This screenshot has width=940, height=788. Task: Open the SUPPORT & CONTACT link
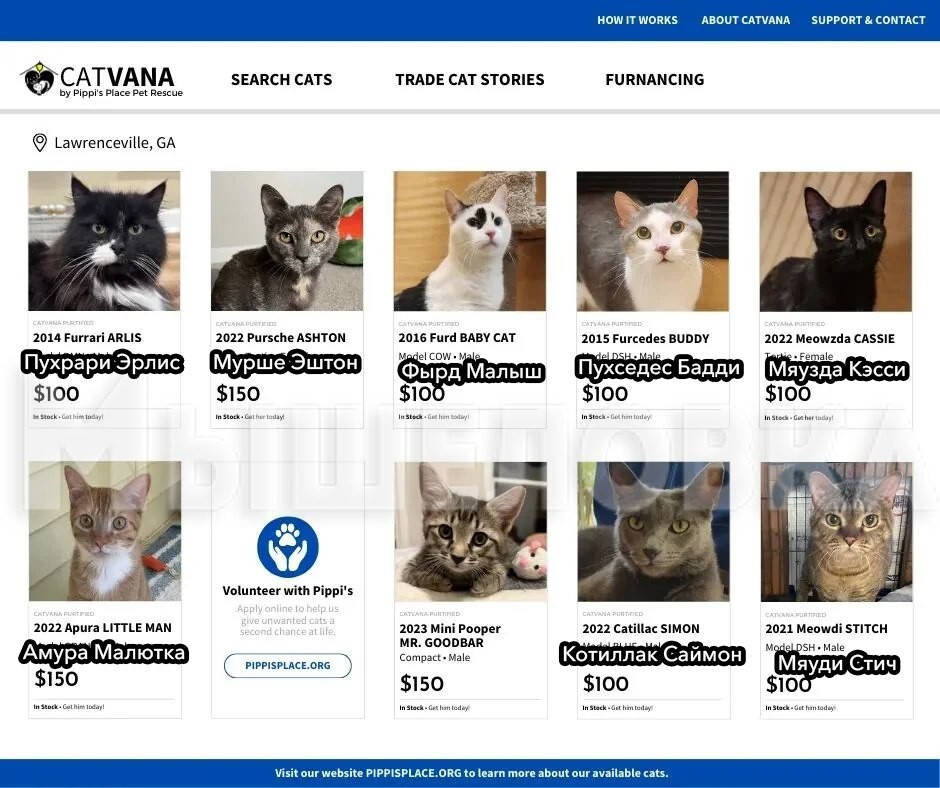point(868,20)
